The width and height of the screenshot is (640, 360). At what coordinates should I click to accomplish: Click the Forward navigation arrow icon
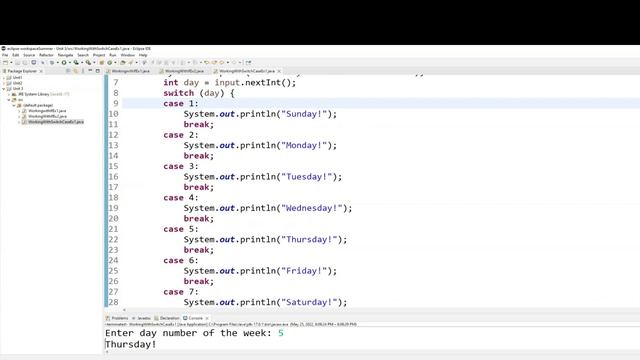point(234,62)
